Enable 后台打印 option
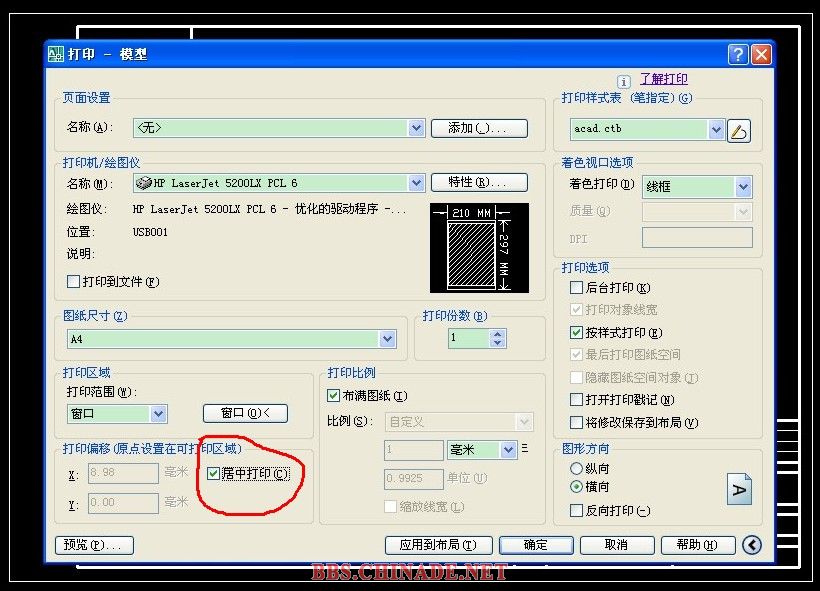Screen dimensions: 820x591 (x=576, y=288)
